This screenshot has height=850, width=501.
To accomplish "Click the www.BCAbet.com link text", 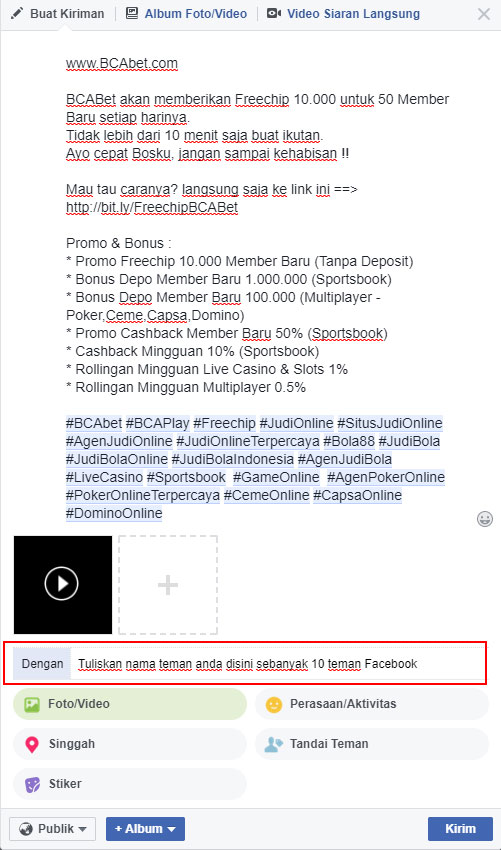I will (122, 64).
